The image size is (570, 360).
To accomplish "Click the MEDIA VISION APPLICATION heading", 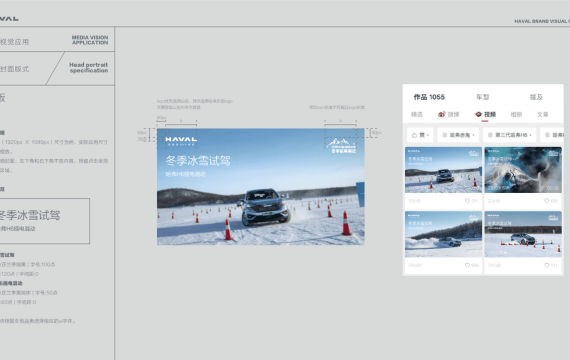I will click(x=90, y=40).
